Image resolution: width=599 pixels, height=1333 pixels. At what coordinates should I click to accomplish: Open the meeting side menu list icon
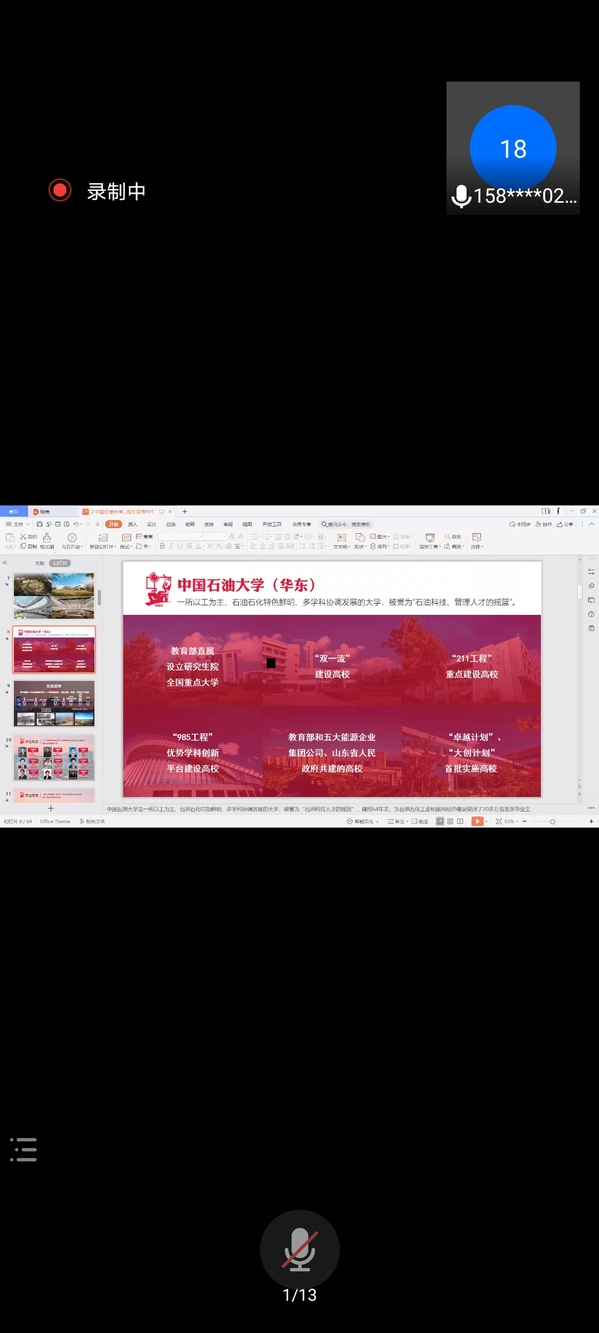23,1149
